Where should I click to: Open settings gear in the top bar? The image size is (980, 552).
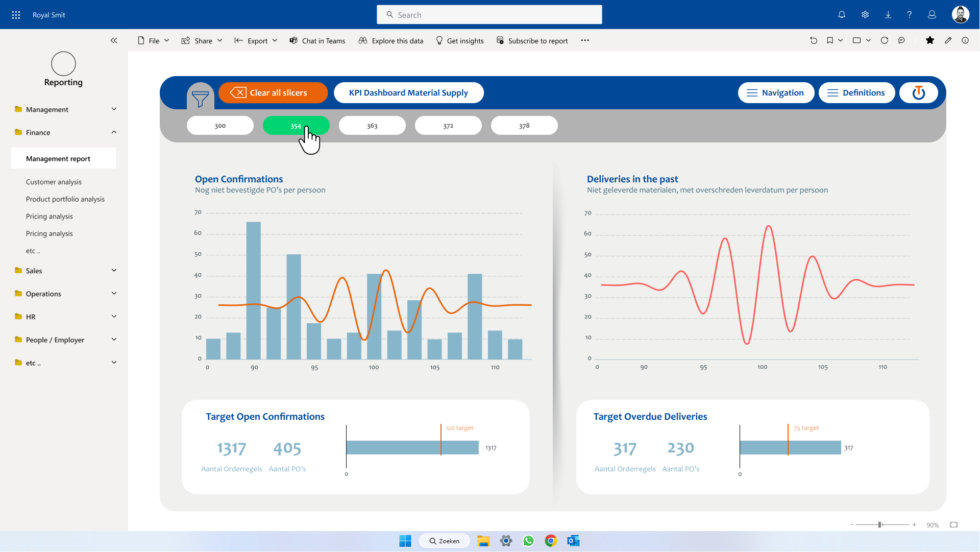click(865, 15)
